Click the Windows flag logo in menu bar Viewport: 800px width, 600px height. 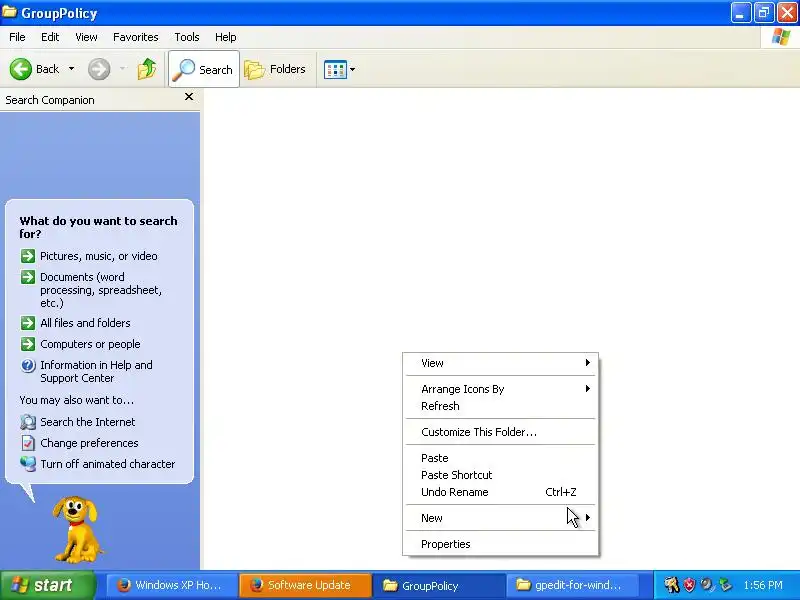781,37
